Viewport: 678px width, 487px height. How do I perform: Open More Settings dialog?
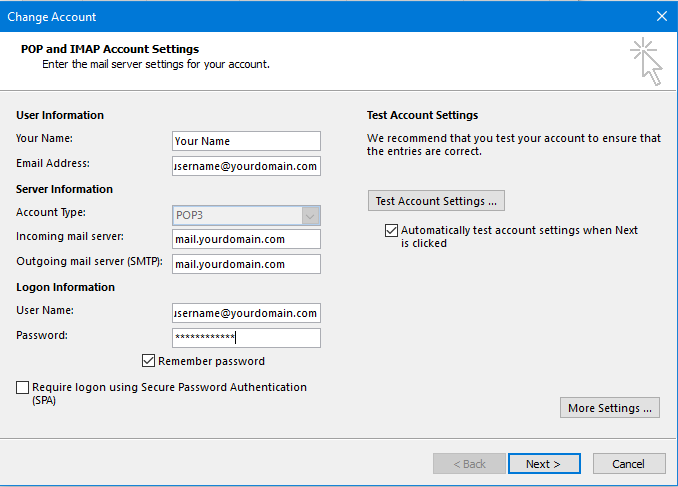pyautogui.click(x=610, y=407)
